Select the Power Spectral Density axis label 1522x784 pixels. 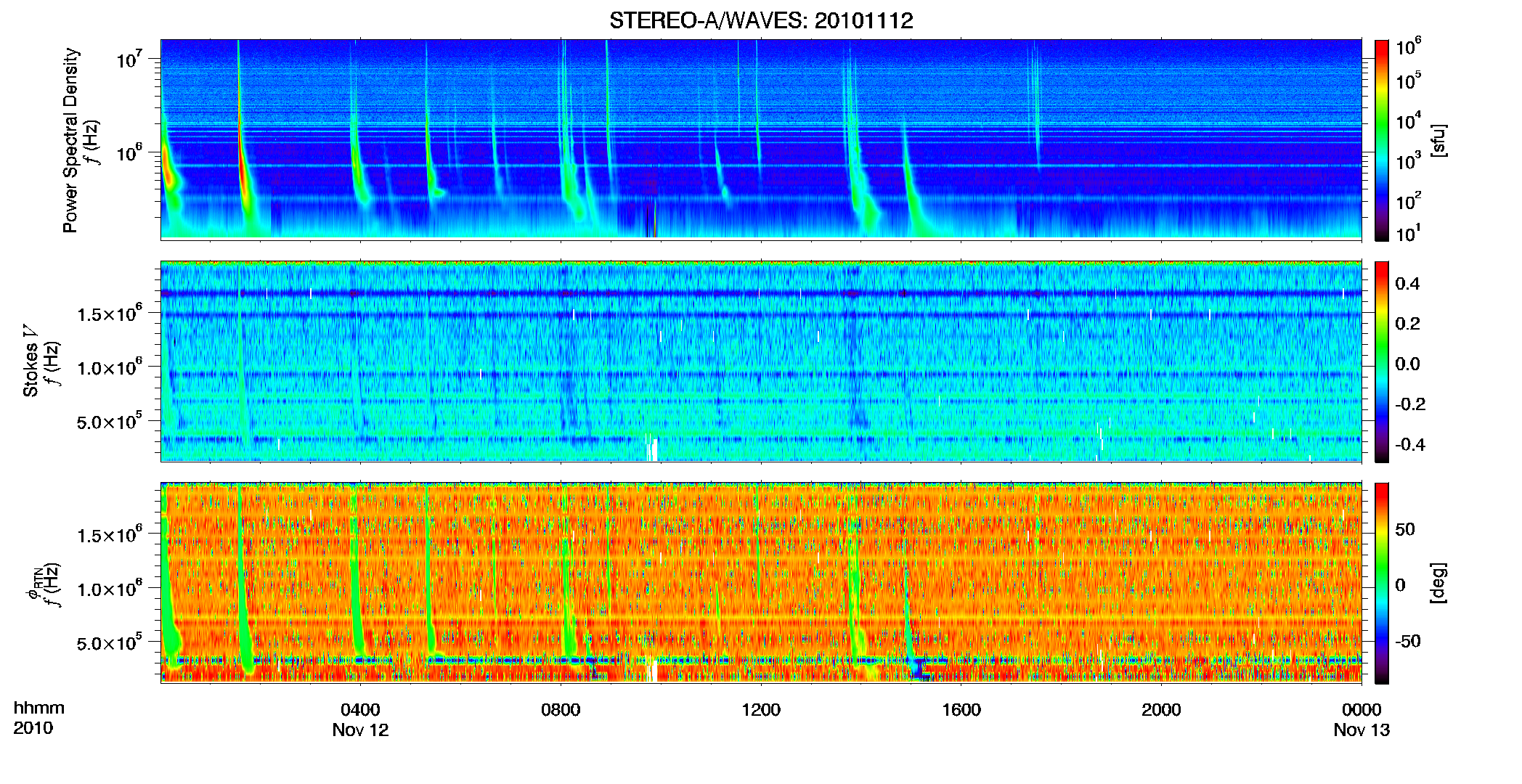(70, 140)
